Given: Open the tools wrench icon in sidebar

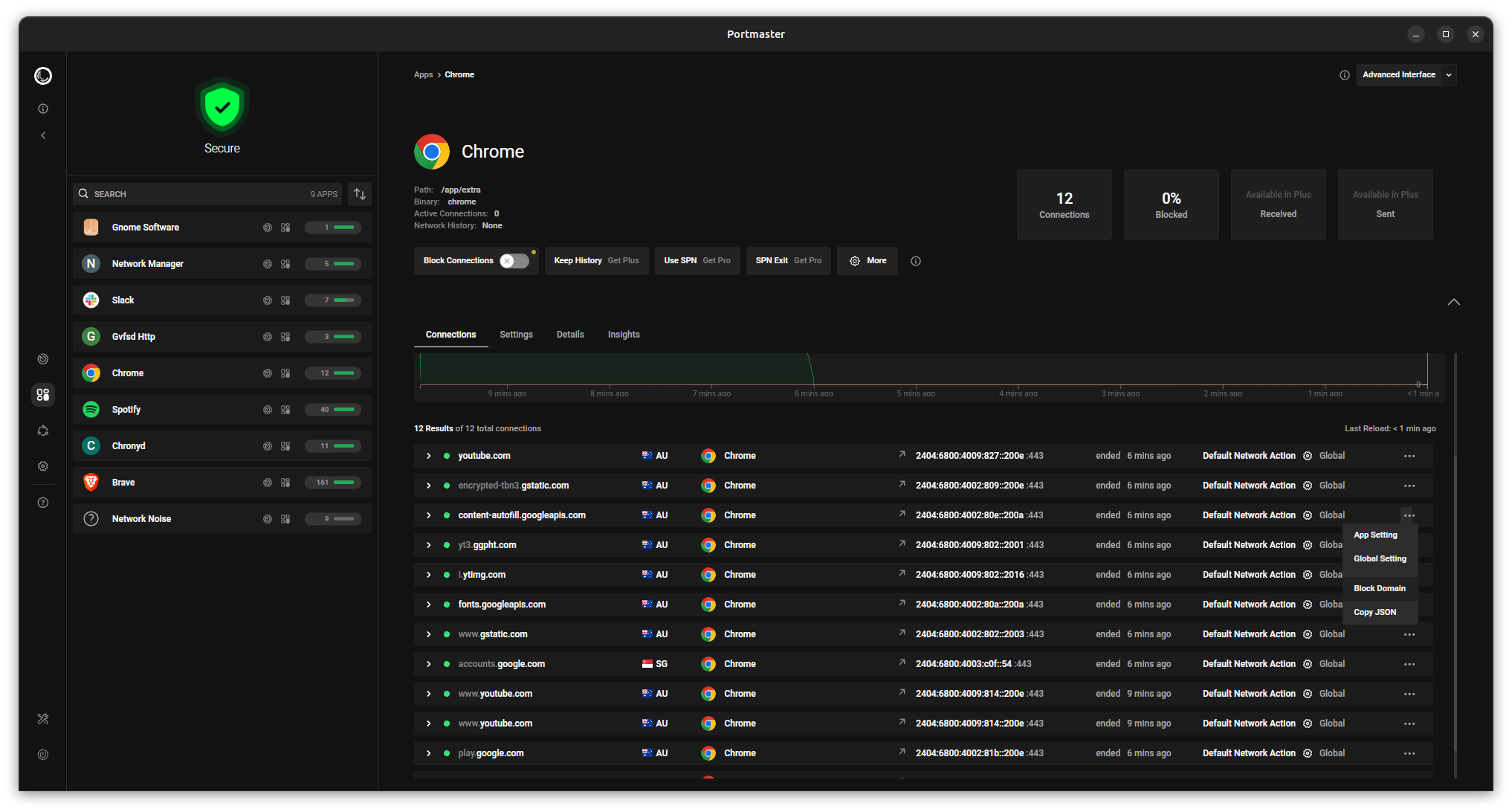Looking at the screenshot, I should pyautogui.click(x=43, y=719).
